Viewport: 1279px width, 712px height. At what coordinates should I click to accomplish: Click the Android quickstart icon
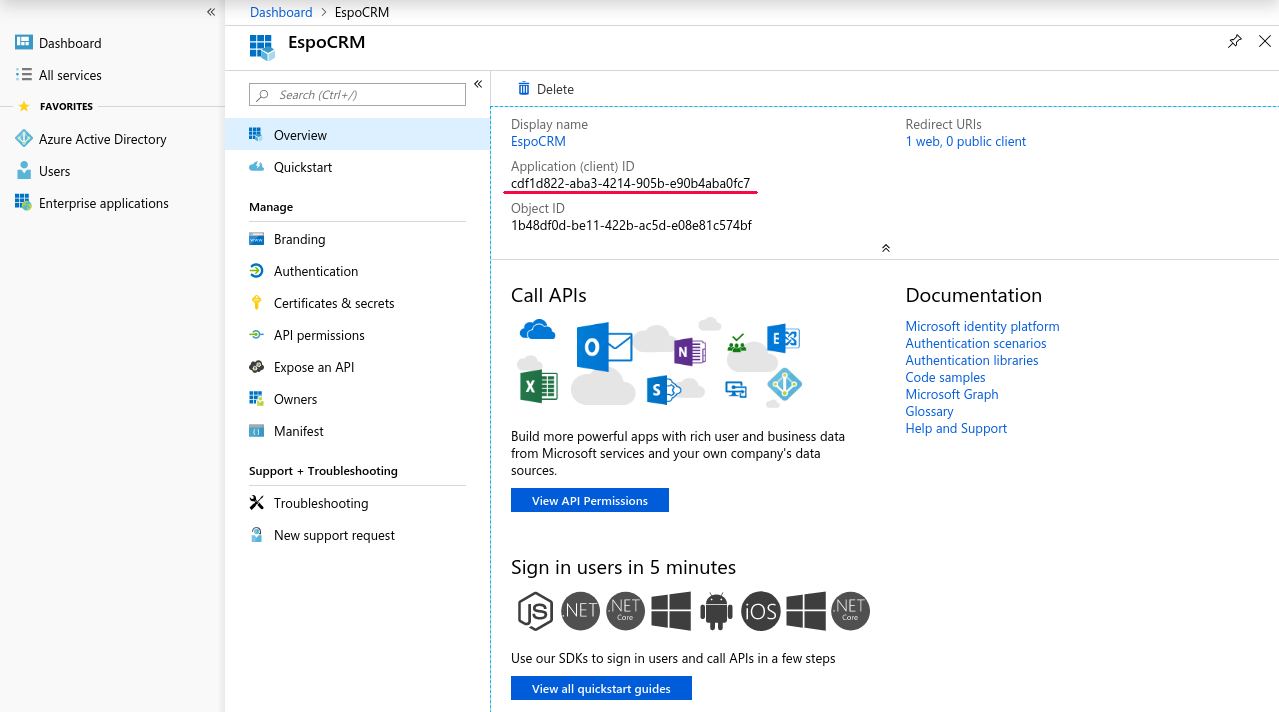pyautogui.click(x=716, y=611)
